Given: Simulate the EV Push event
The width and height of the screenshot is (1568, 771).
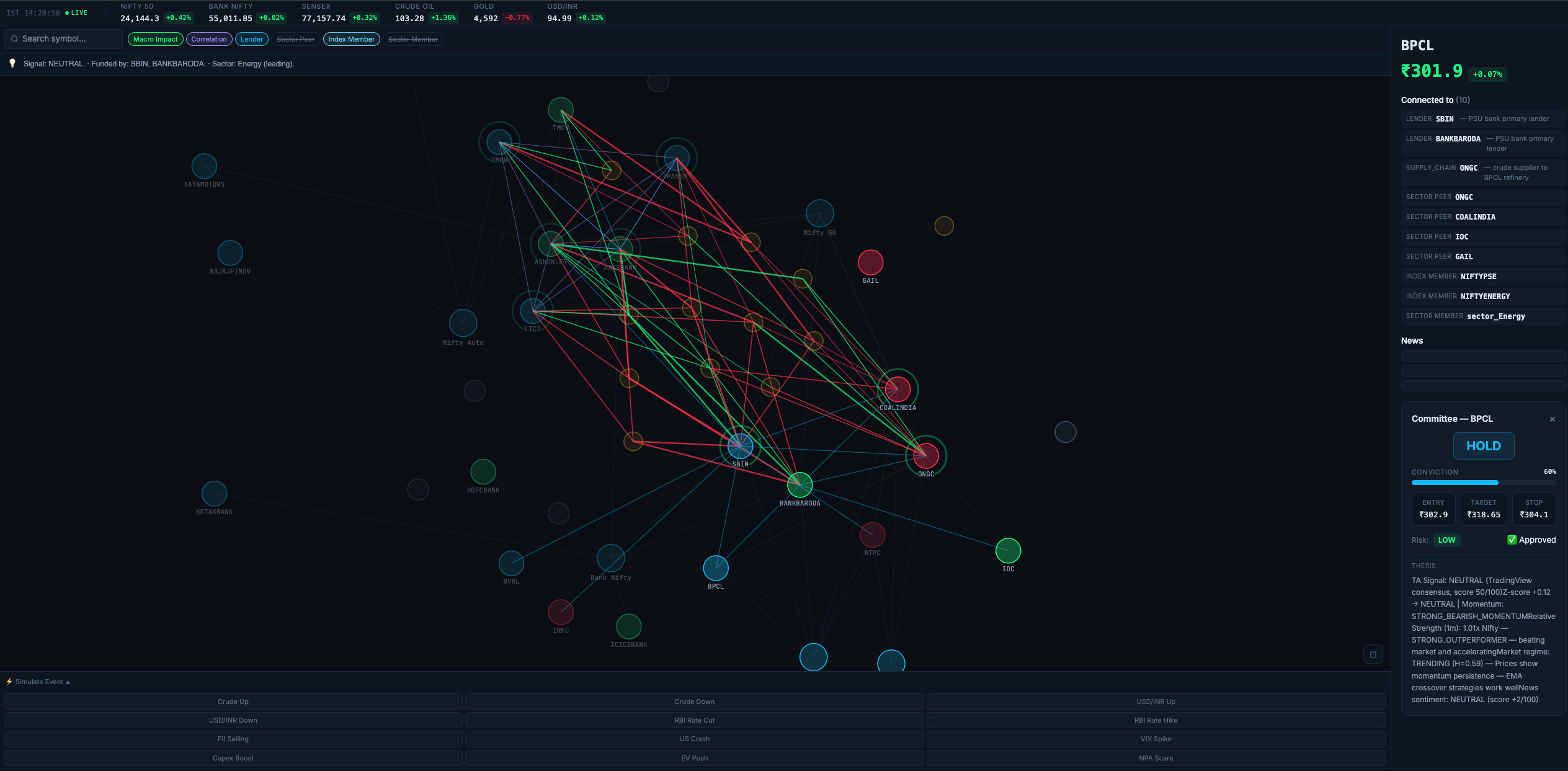Looking at the screenshot, I should tap(694, 758).
